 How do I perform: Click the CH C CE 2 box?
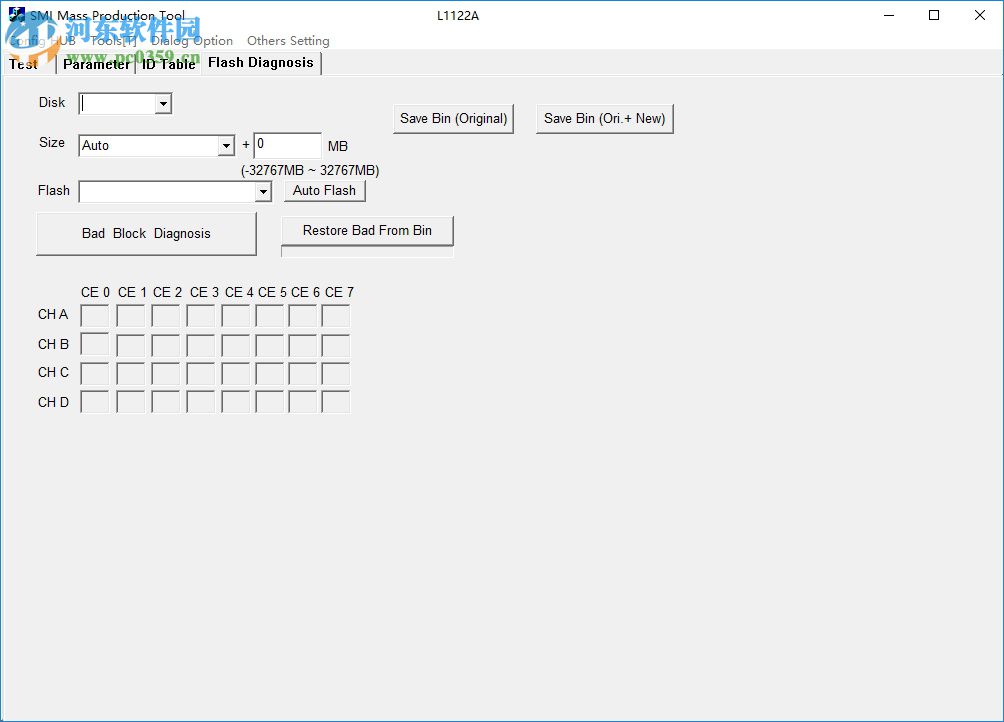[x=166, y=374]
